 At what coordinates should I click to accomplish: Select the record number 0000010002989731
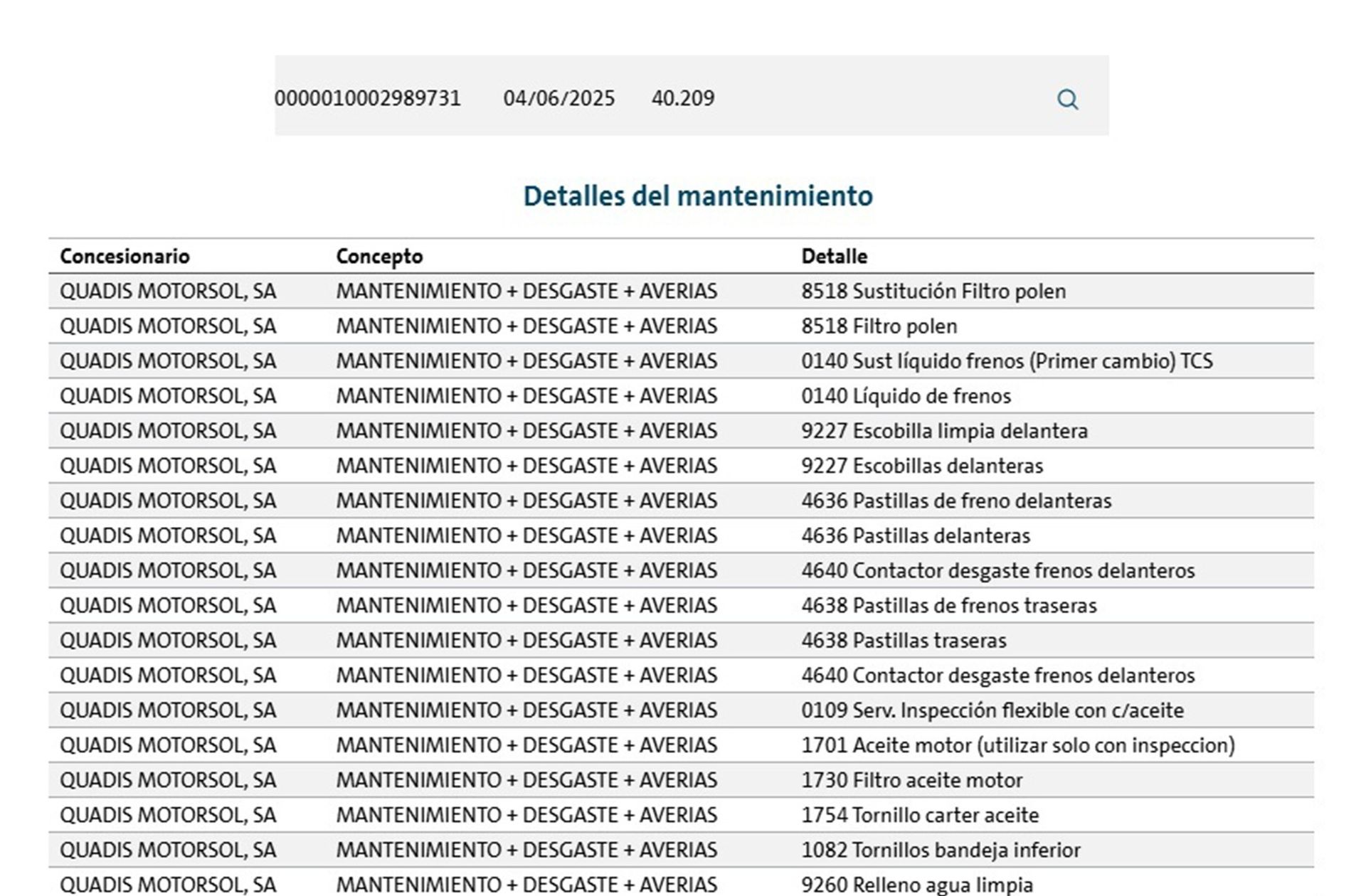click(368, 98)
